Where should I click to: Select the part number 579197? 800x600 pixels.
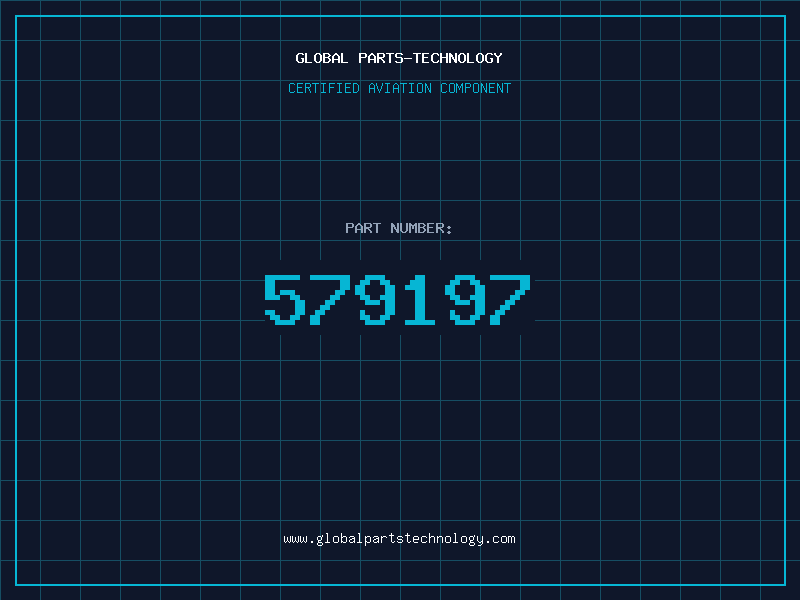pos(397,299)
